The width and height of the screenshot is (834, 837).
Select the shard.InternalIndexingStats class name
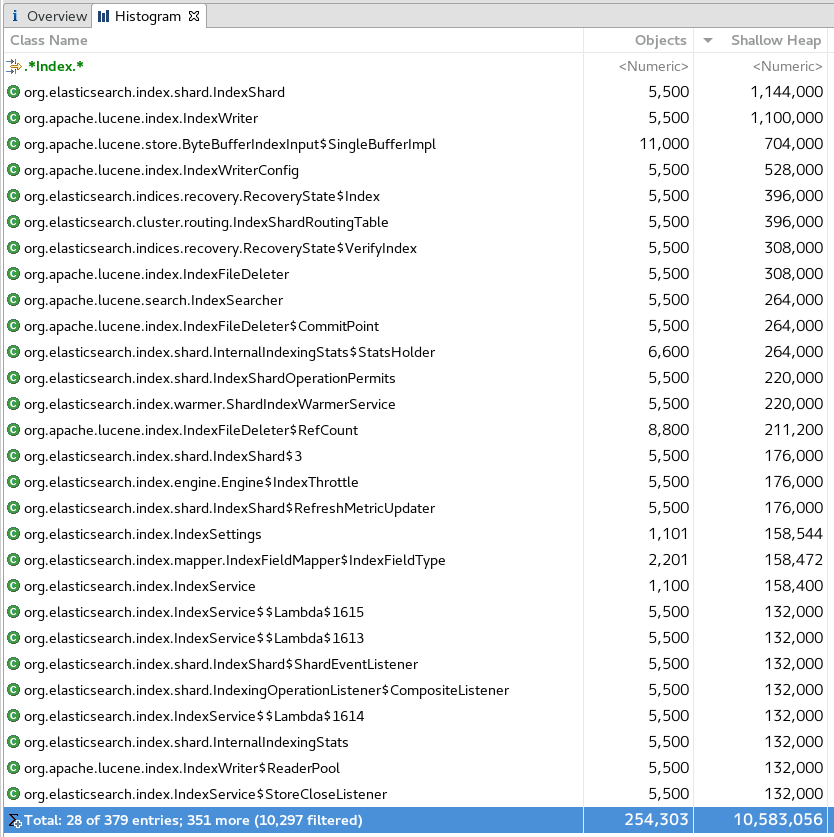[186, 743]
